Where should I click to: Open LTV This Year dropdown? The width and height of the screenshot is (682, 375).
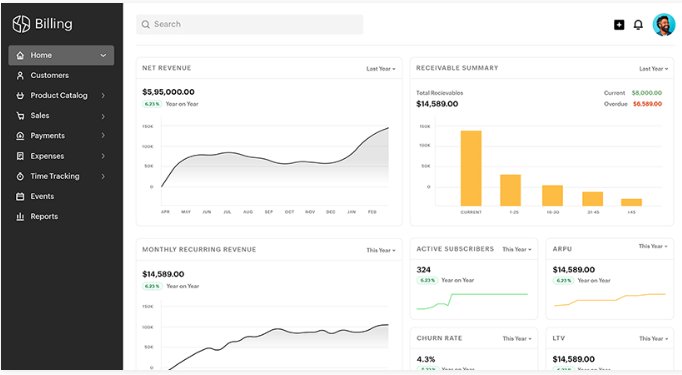tap(653, 338)
